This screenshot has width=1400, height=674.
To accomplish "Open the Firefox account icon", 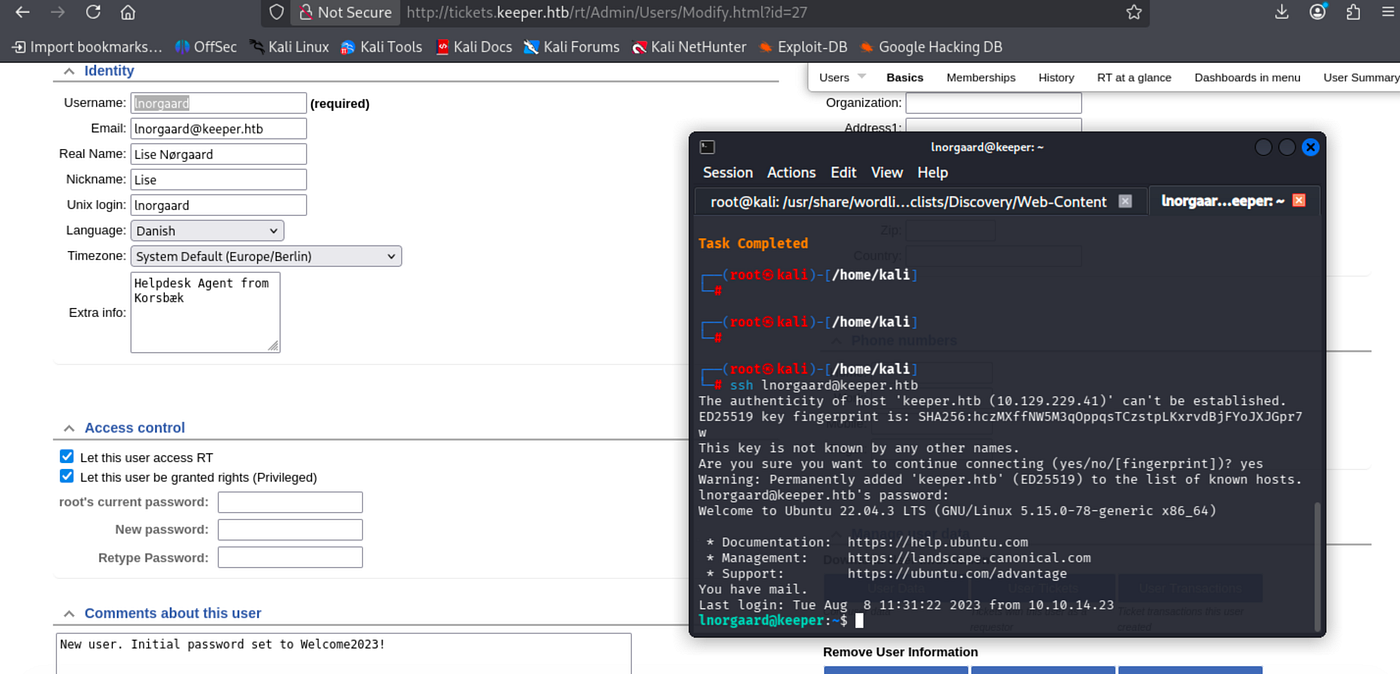I will (1319, 12).
